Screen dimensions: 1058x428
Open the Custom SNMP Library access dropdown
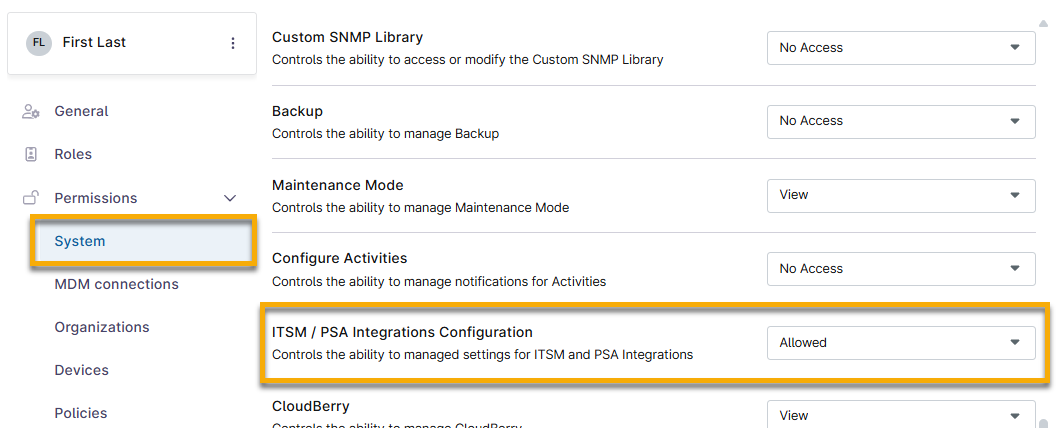click(901, 47)
